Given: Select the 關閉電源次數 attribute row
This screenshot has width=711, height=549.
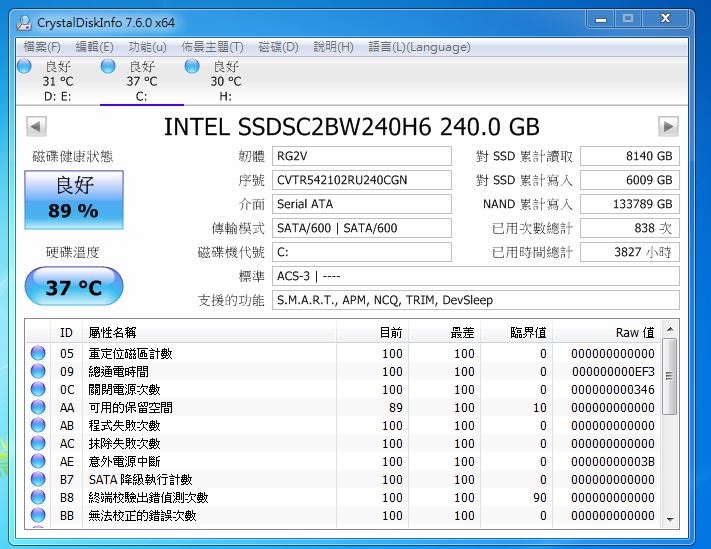Looking at the screenshot, I should (x=343, y=389).
